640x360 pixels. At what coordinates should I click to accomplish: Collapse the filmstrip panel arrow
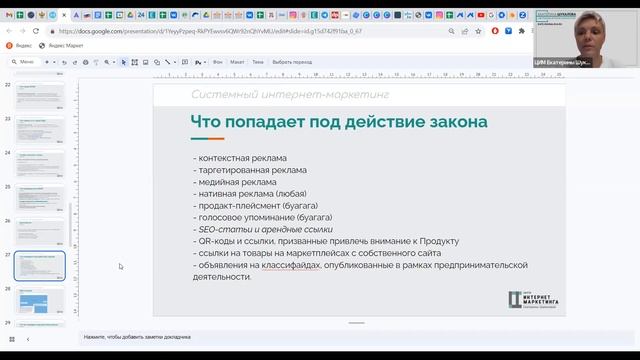28,339
